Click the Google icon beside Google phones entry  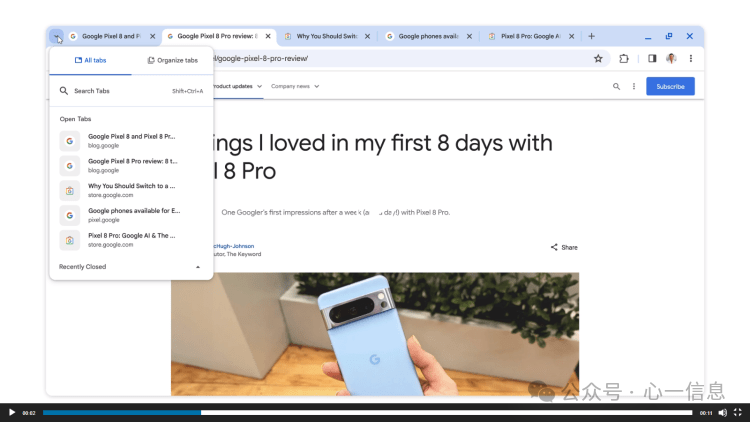point(70,216)
